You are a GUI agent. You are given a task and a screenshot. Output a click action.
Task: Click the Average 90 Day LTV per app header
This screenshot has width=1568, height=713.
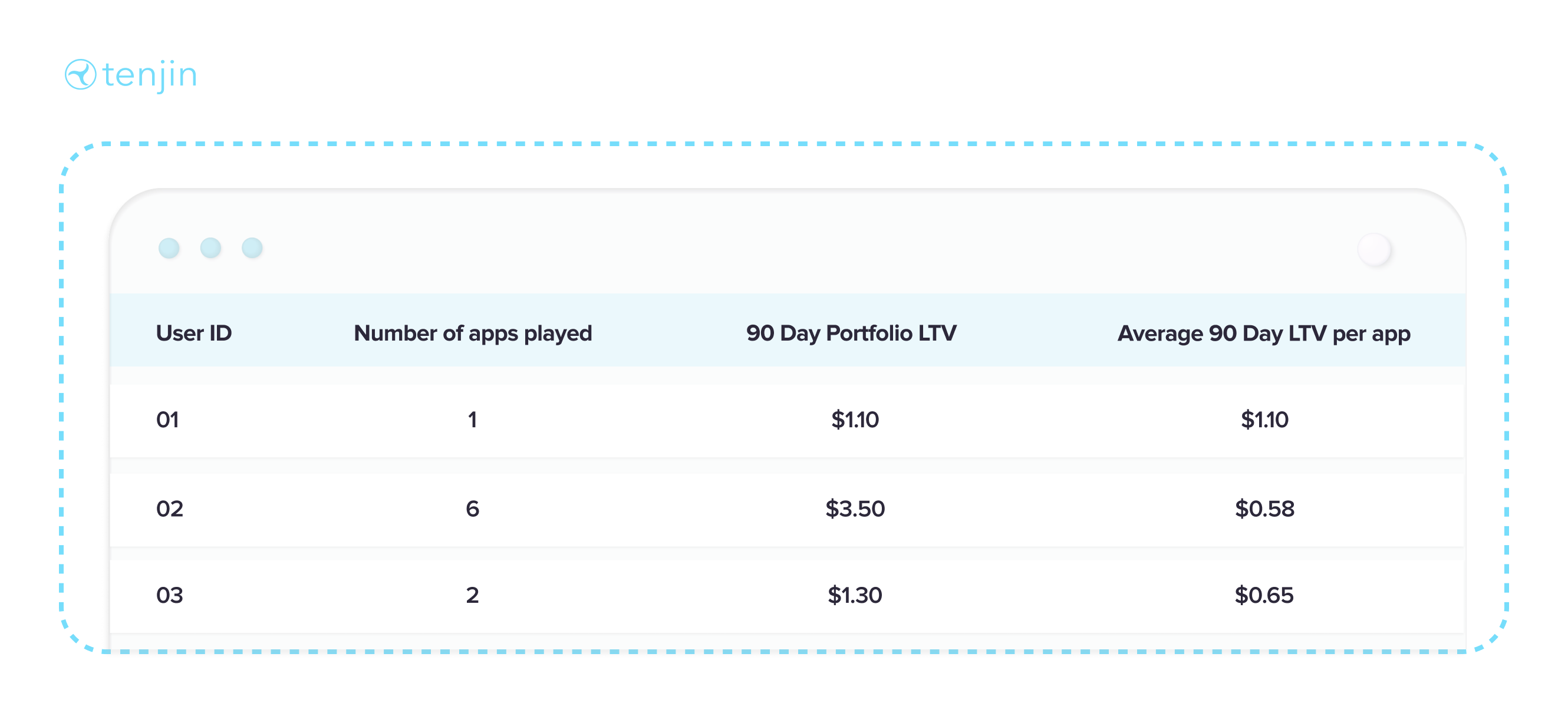coord(1264,333)
